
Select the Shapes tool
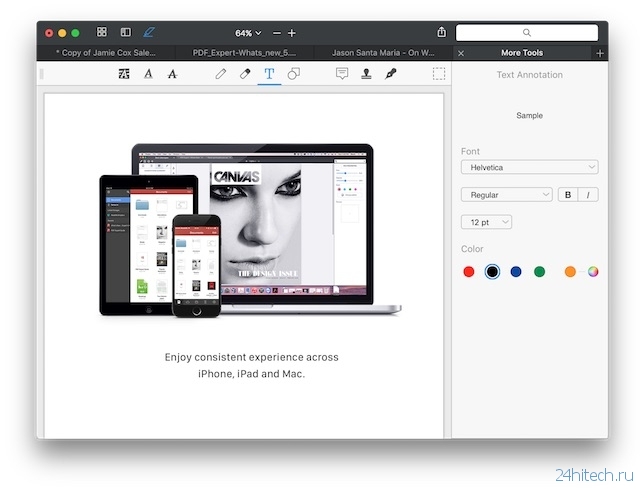point(294,74)
